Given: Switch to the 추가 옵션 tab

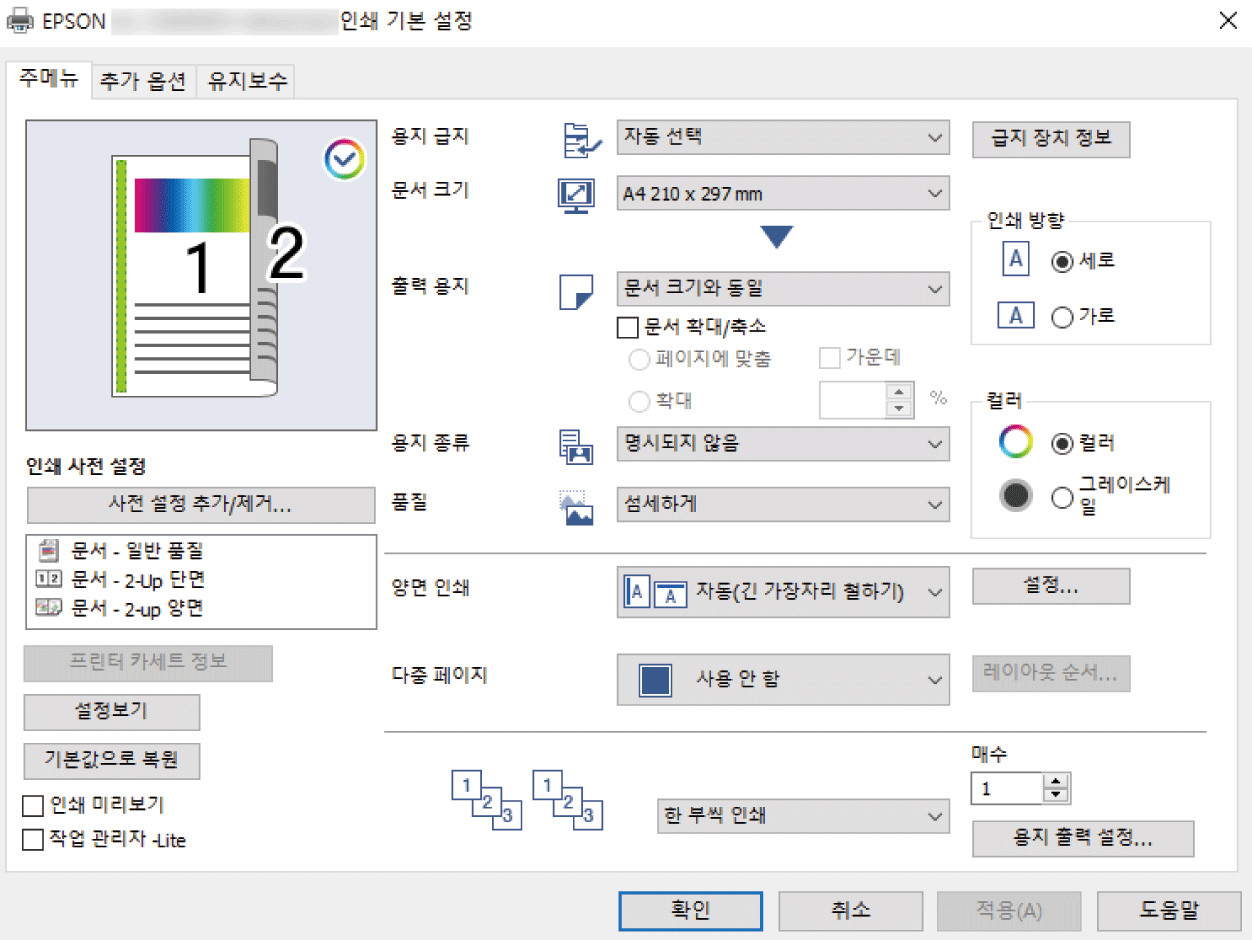Looking at the screenshot, I should pyautogui.click(x=143, y=82).
